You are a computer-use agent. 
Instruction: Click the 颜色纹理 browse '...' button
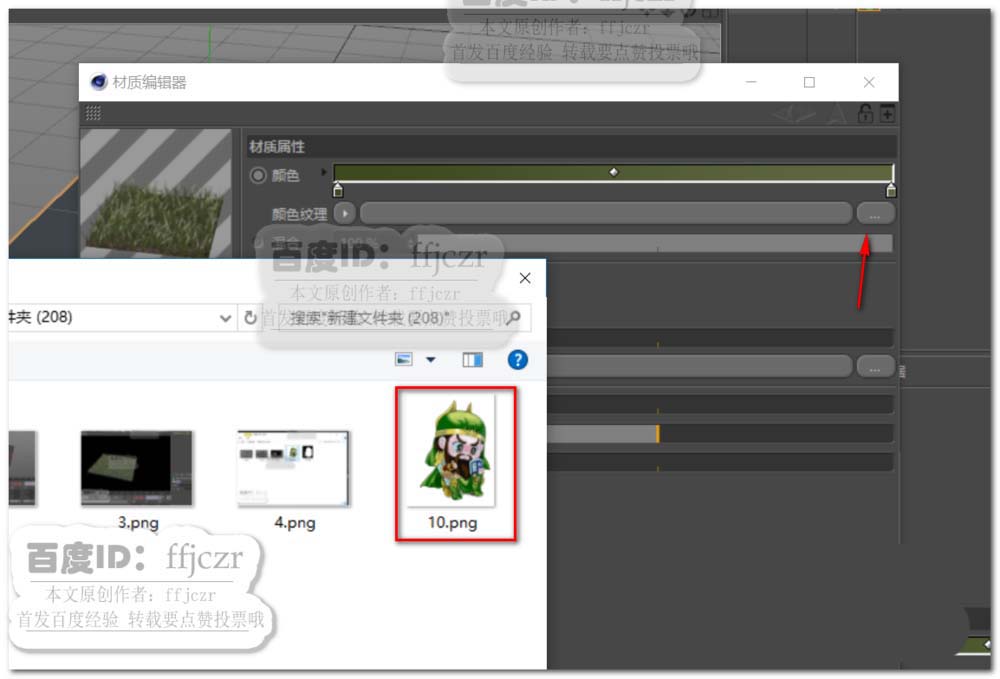click(x=875, y=214)
